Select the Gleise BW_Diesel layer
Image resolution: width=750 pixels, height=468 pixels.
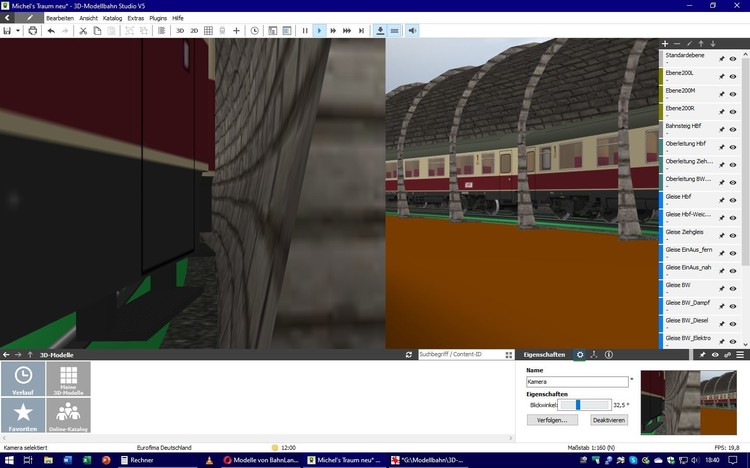coord(701,323)
